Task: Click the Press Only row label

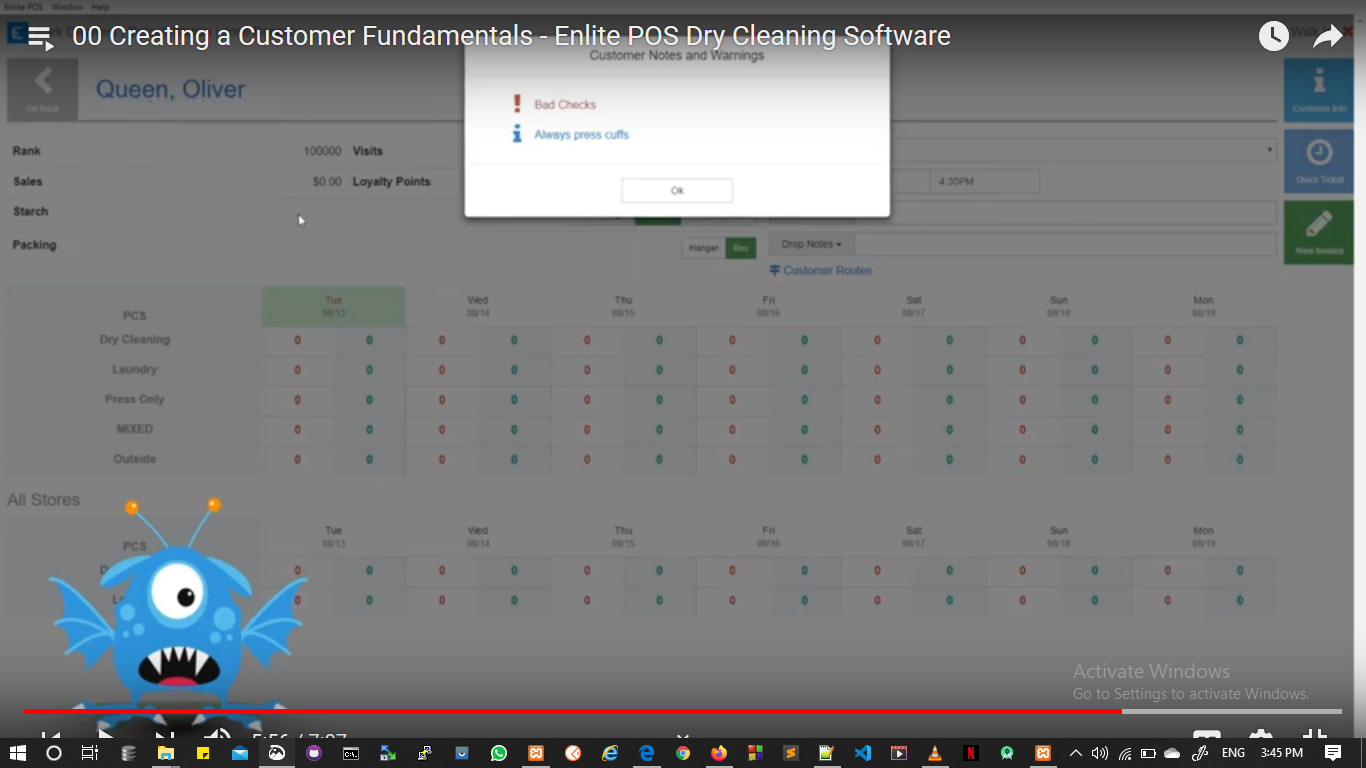Action: tap(135, 399)
